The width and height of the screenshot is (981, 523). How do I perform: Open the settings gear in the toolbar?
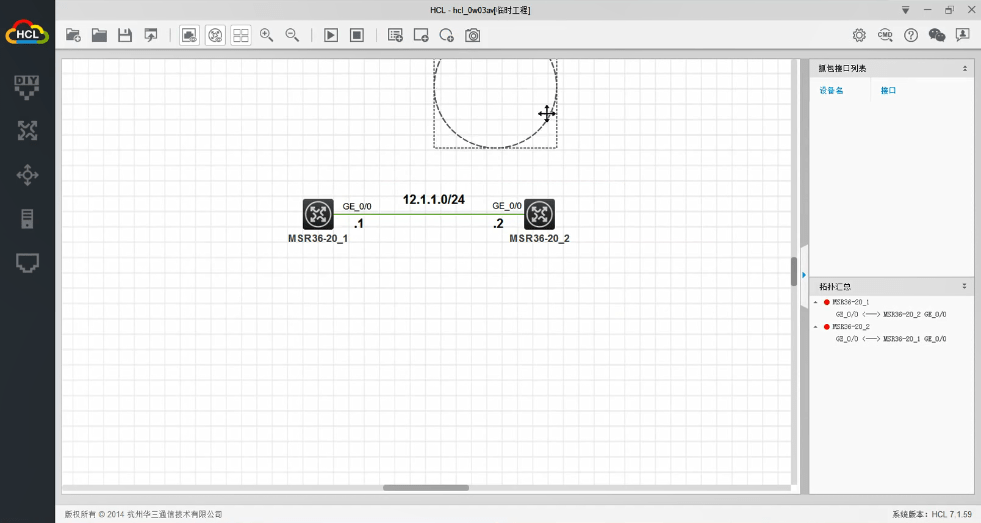(859, 35)
